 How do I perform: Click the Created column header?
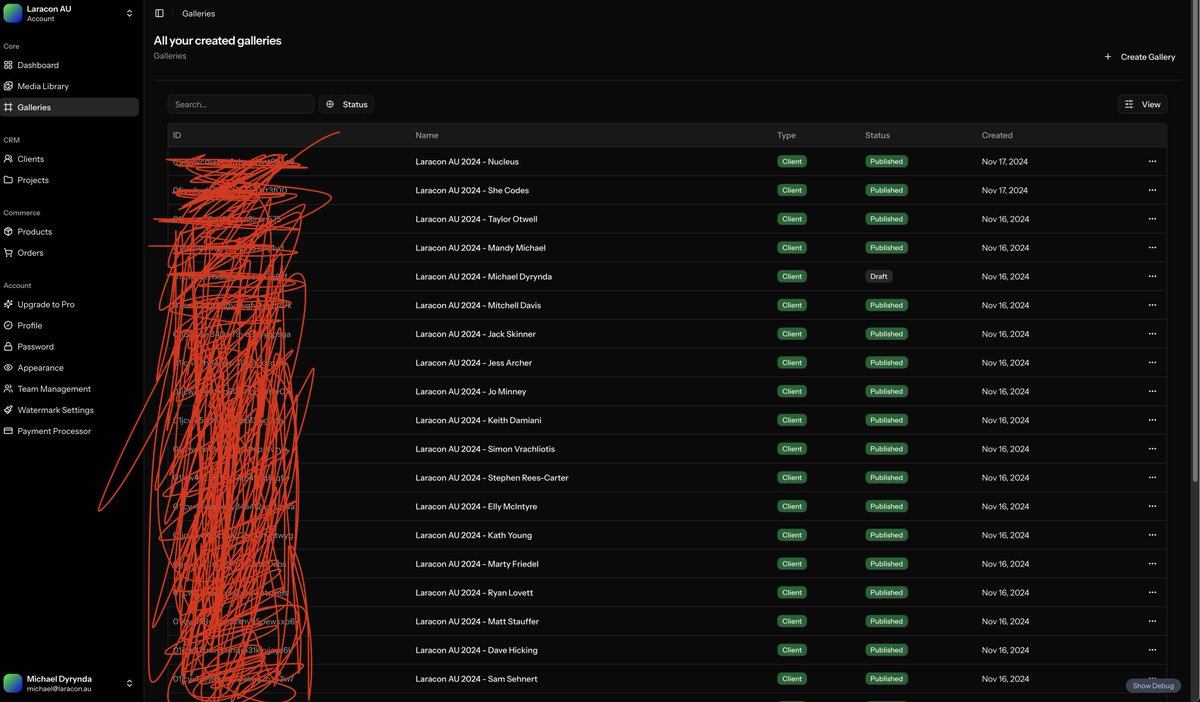[x=997, y=135]
